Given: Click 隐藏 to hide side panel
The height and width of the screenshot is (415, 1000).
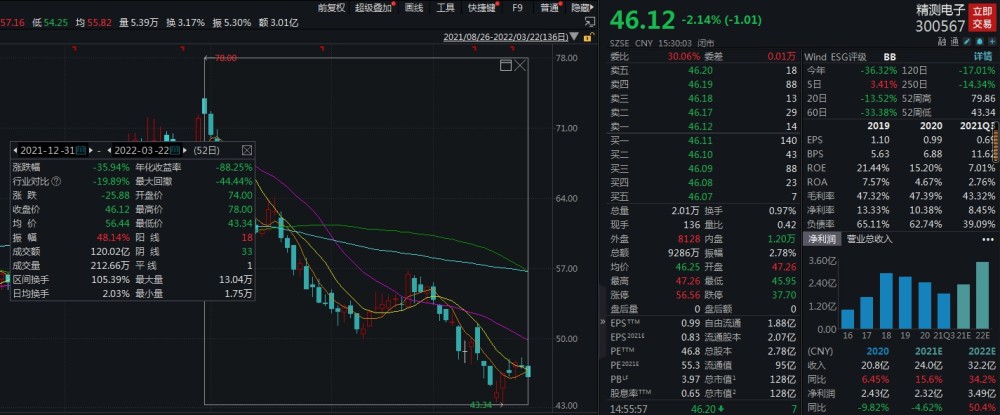Looking at the screenshot, I should click(x=581, y=8).
